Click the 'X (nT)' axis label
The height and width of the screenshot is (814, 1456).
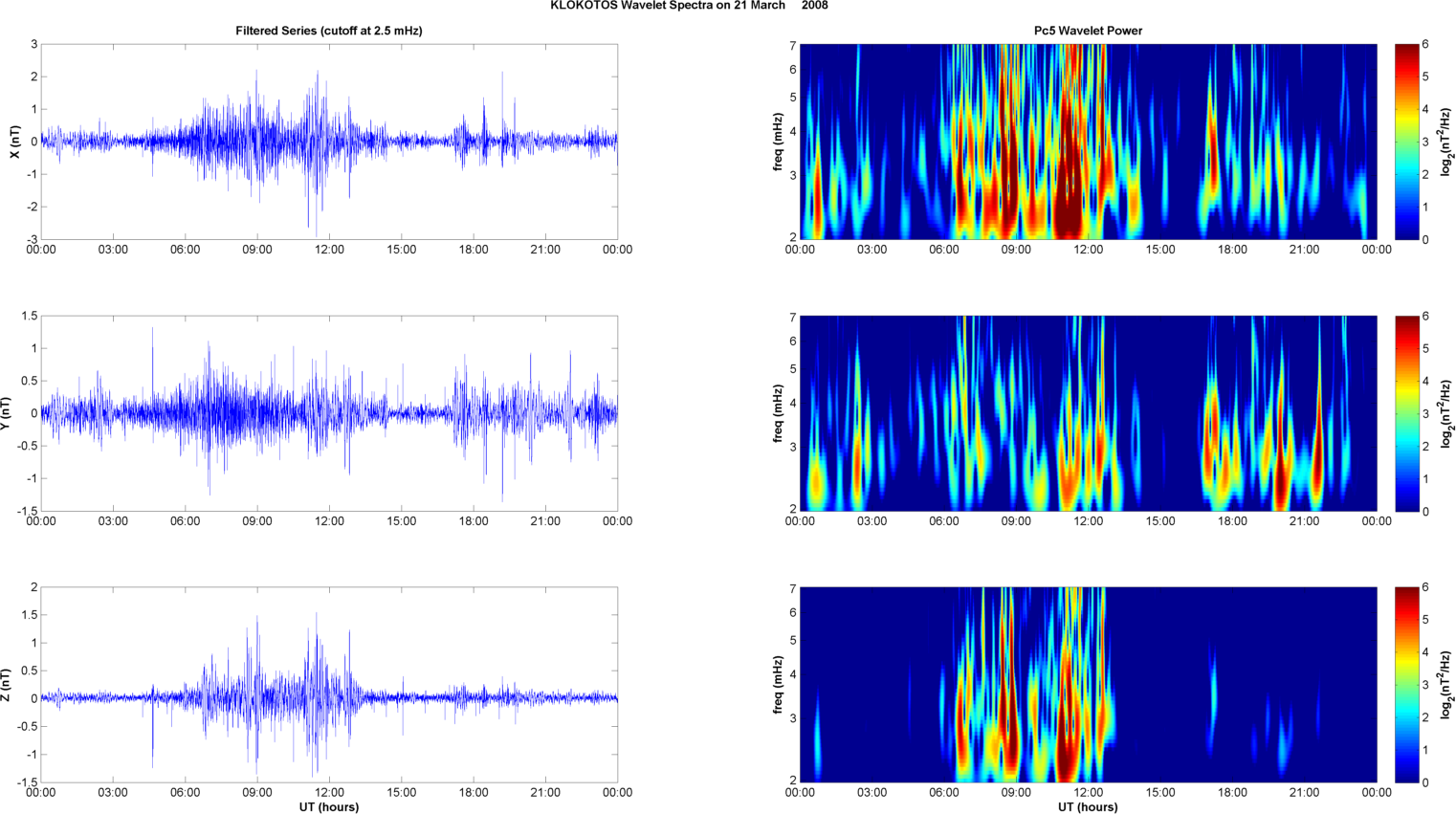click(14, 142)
